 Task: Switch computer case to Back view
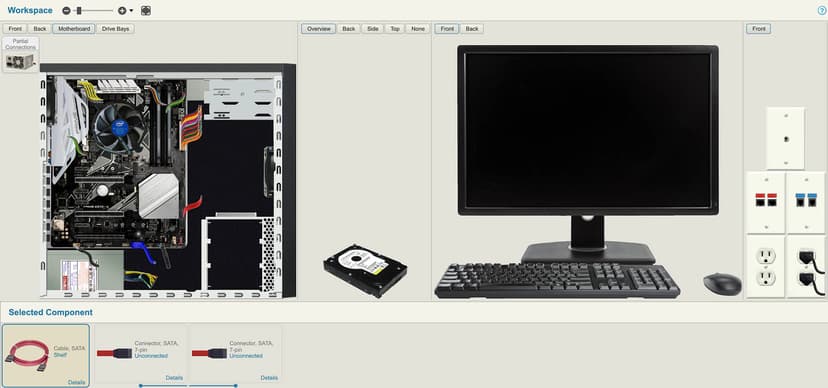[40, 29]
